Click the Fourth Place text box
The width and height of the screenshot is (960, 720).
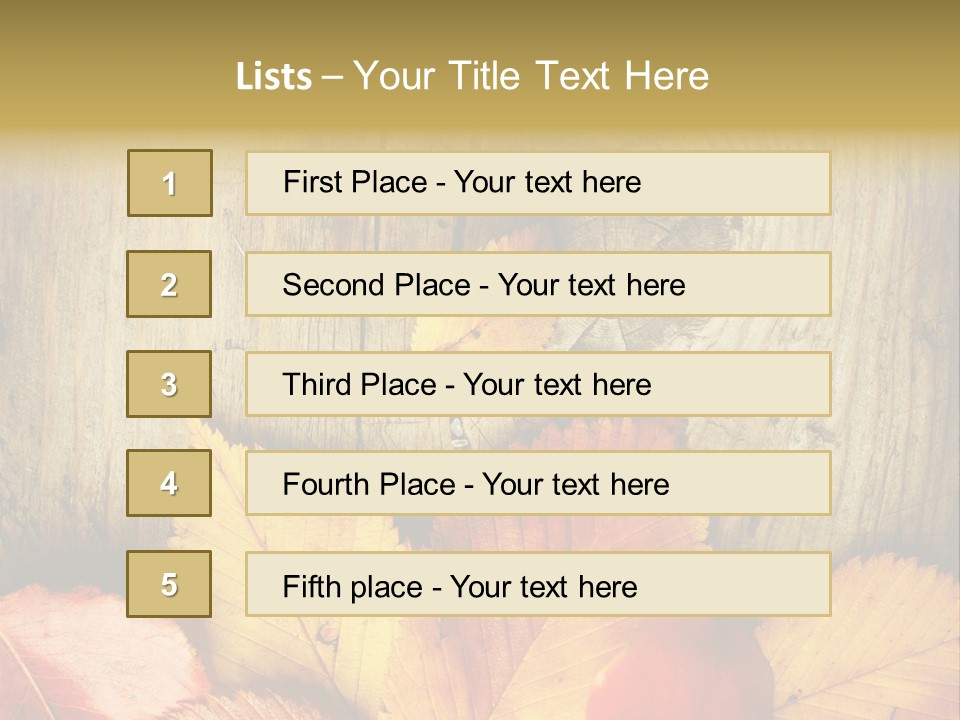538,484
